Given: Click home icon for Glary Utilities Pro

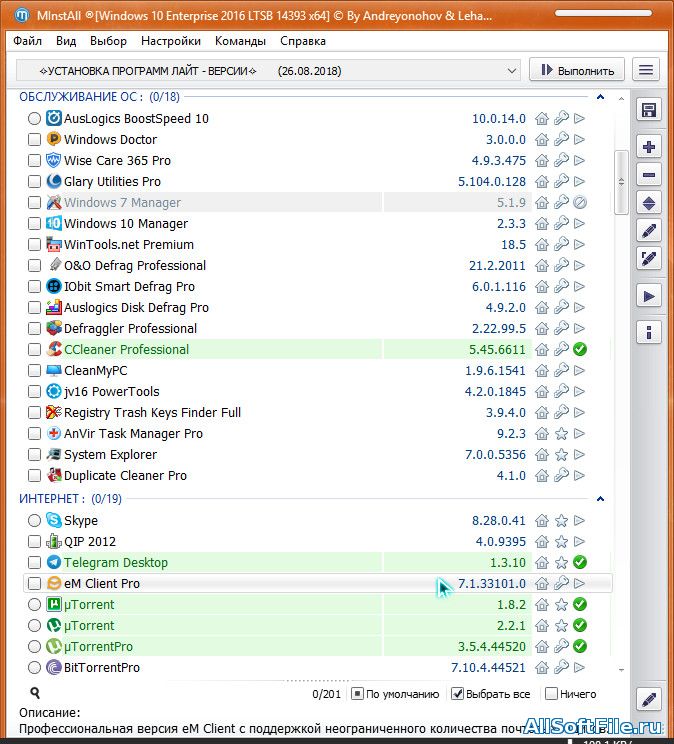Looking at the screenshot, I should pyautogui.click(x=542, y=182).
